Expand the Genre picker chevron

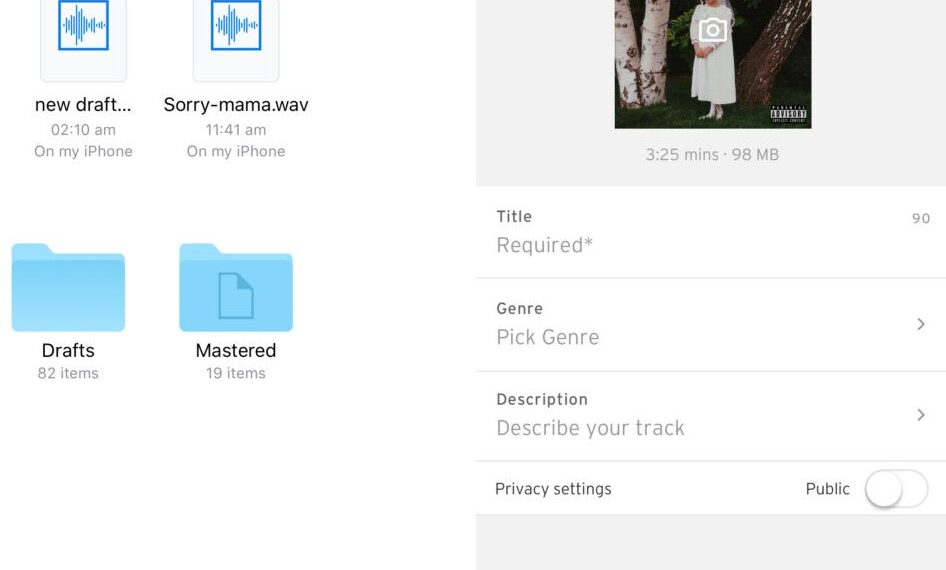[x=921, y=324]
